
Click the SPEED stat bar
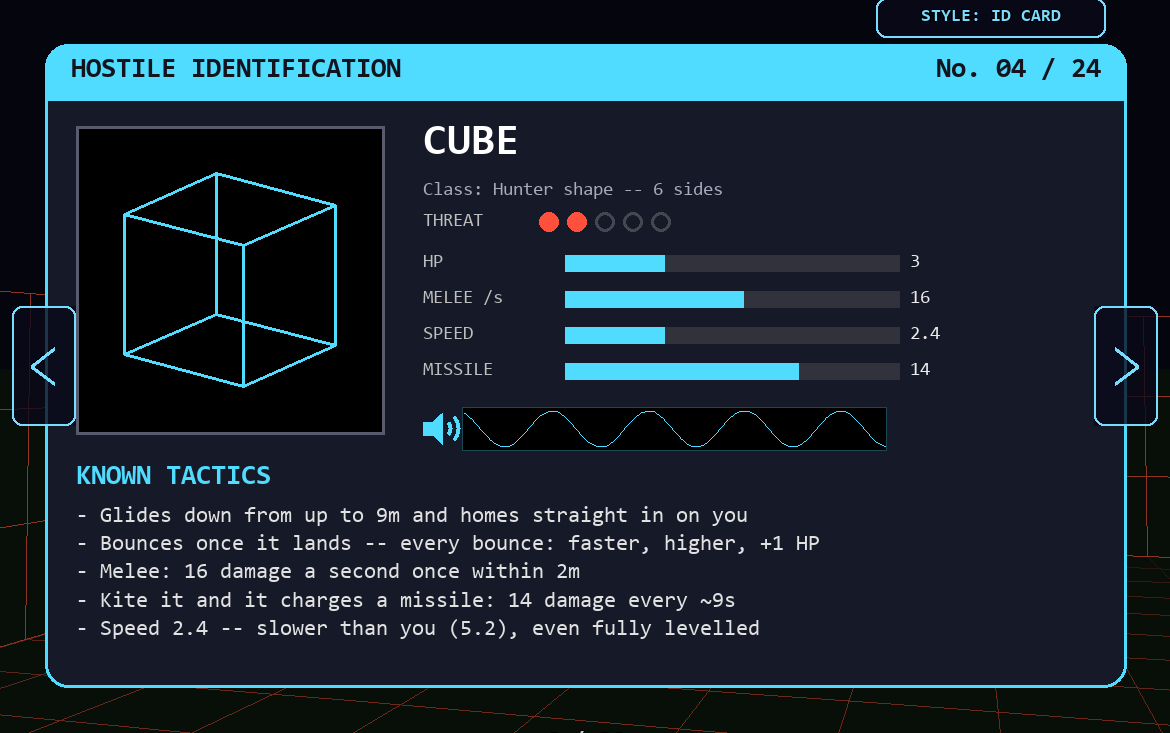tap(732, 335)
